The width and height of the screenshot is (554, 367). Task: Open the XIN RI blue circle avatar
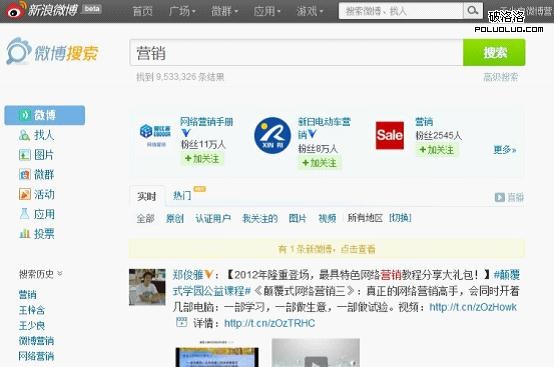pyautogui.click(x=272, y=136)
